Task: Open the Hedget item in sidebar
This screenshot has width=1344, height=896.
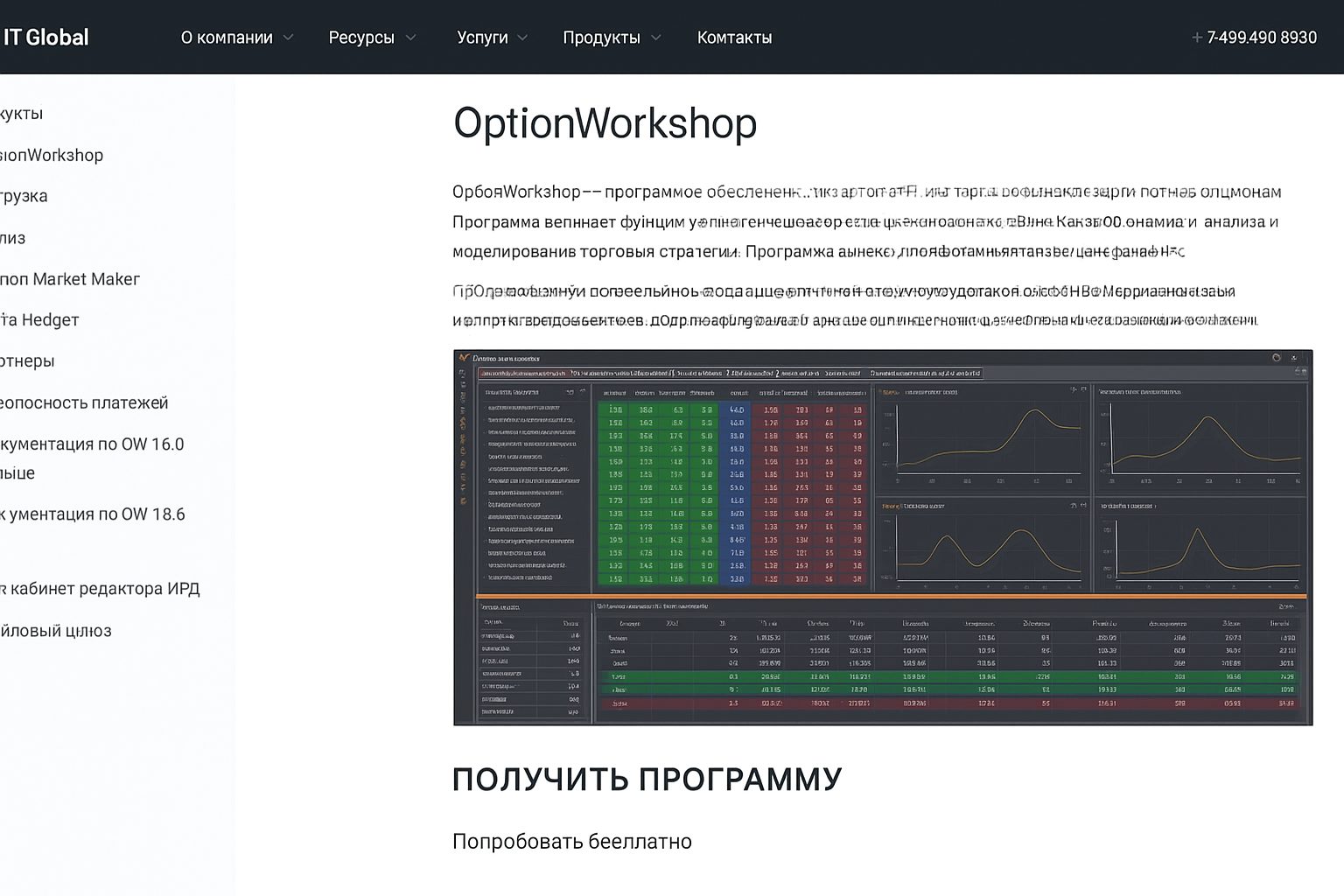Action: click(39, 320)
